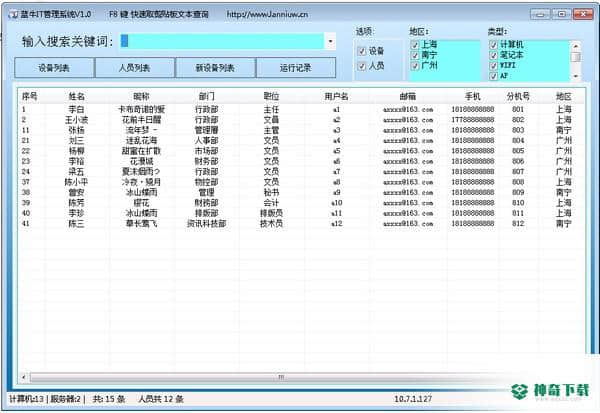Image resolution: width=600 pixels, height=413 pixels.
Task: Click the IP address 10.7.1.127 in status bar
Action: (413, 399)
